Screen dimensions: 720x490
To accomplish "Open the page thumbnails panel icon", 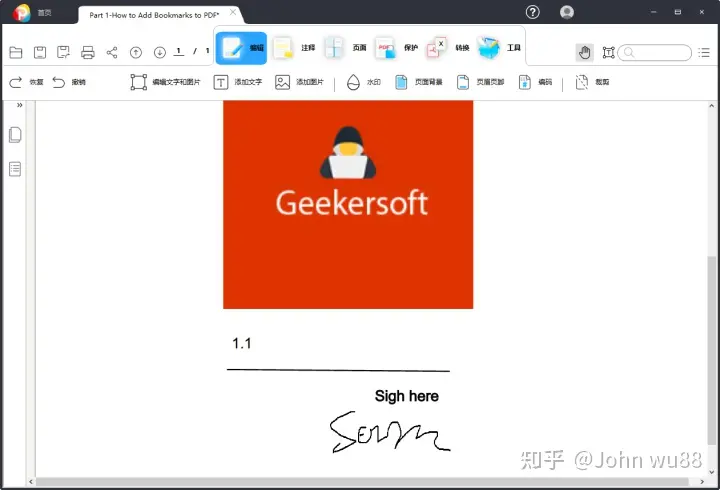I will pyautogui.click(x=15, y=135).
